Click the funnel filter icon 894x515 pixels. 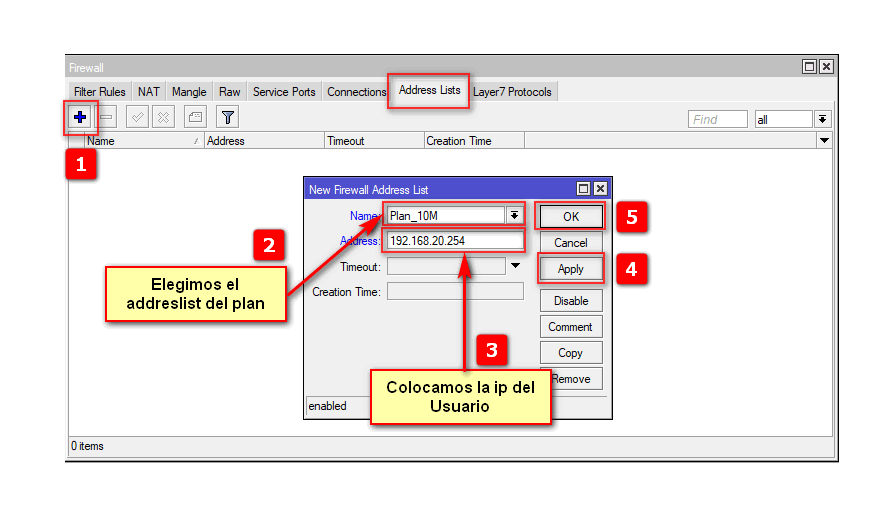click(x=228, y=118)
